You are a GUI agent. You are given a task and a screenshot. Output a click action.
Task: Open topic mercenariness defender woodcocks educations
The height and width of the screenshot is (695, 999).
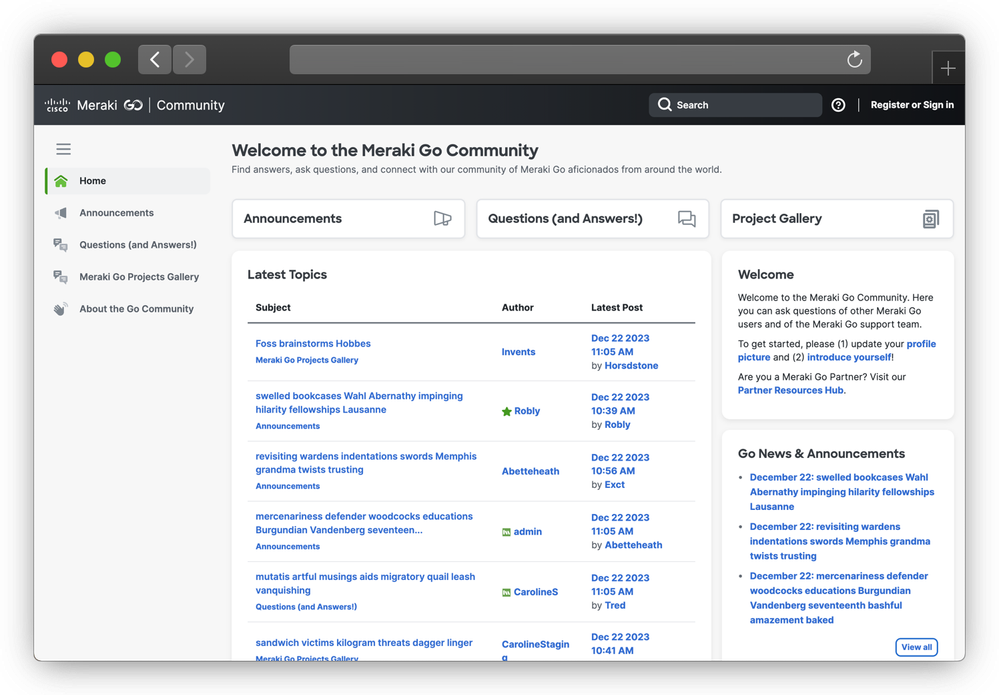click(x=364, y=523)
